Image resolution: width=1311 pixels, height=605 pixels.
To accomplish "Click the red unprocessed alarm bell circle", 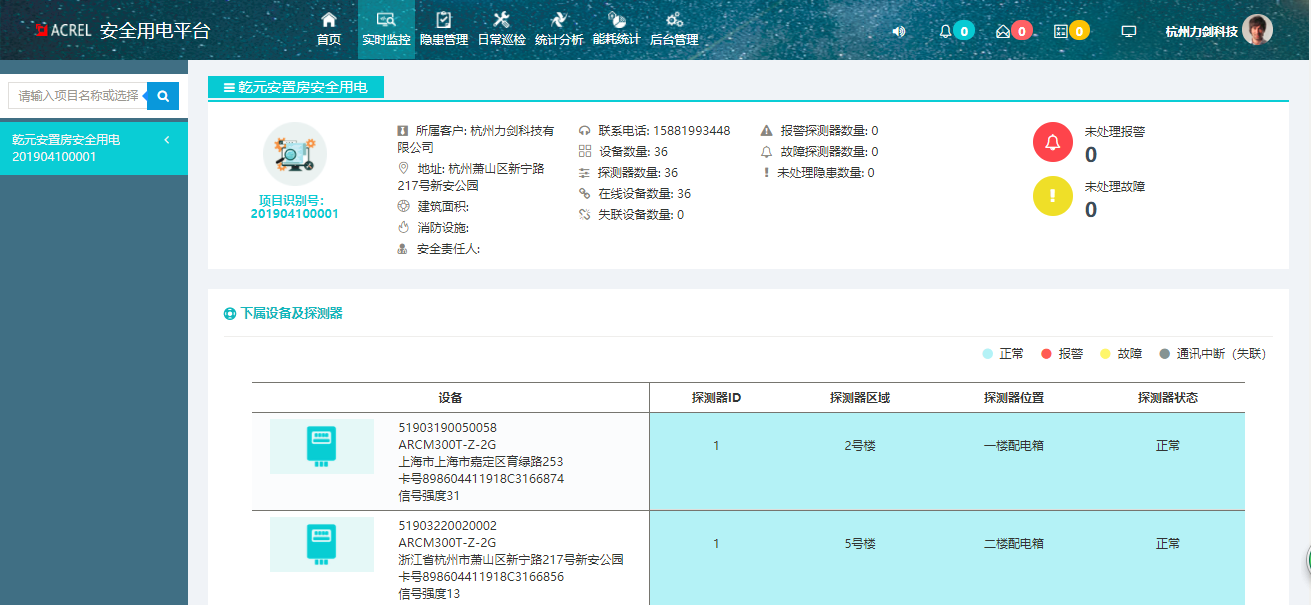I will pyautogui.click(x=1052, y=142).
